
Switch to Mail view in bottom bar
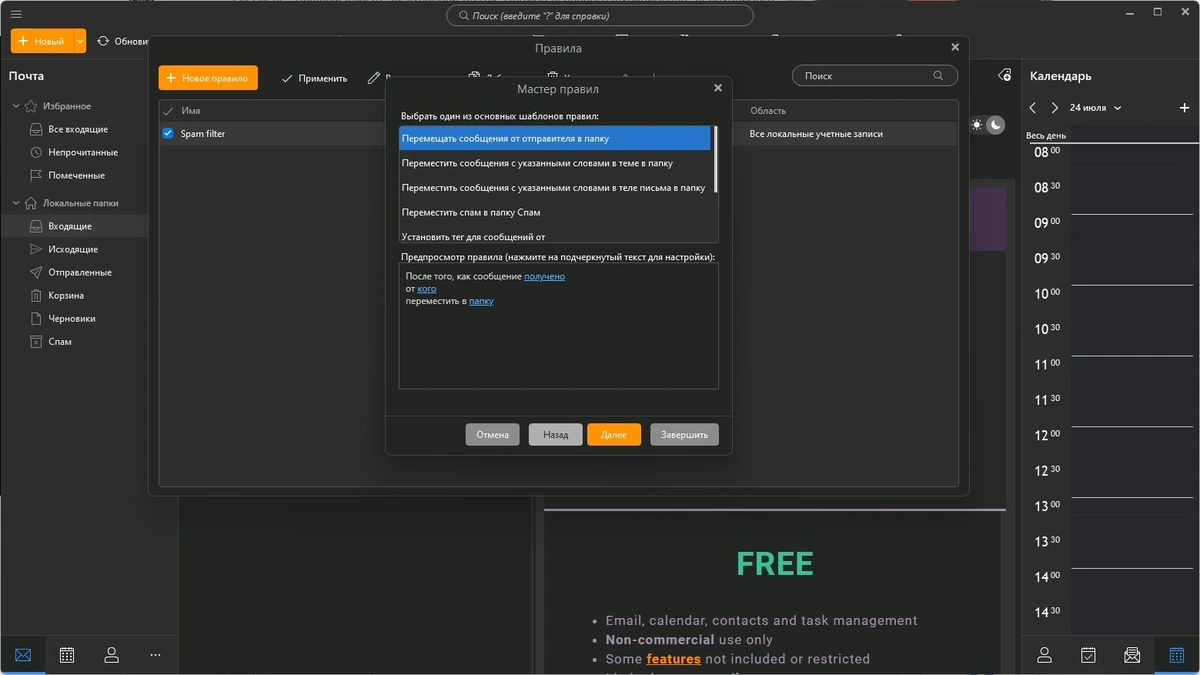click(23, 655)
